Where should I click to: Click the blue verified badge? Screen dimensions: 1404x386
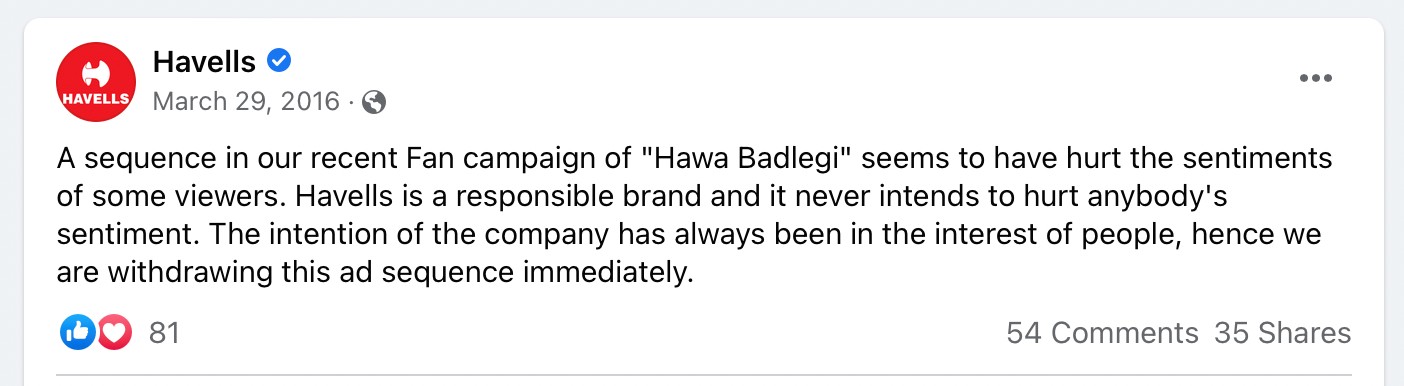tap(280, 61)
